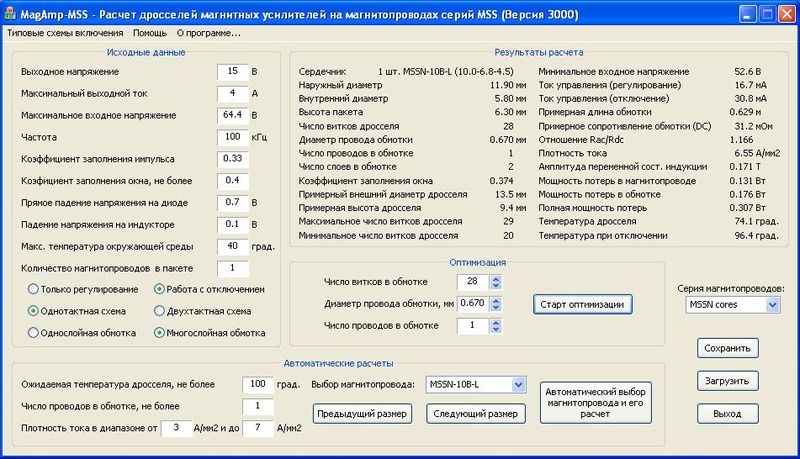The image size is (800, 459).
Task: Focus the Частота кГц input field
Action: (x=233, y=137)
